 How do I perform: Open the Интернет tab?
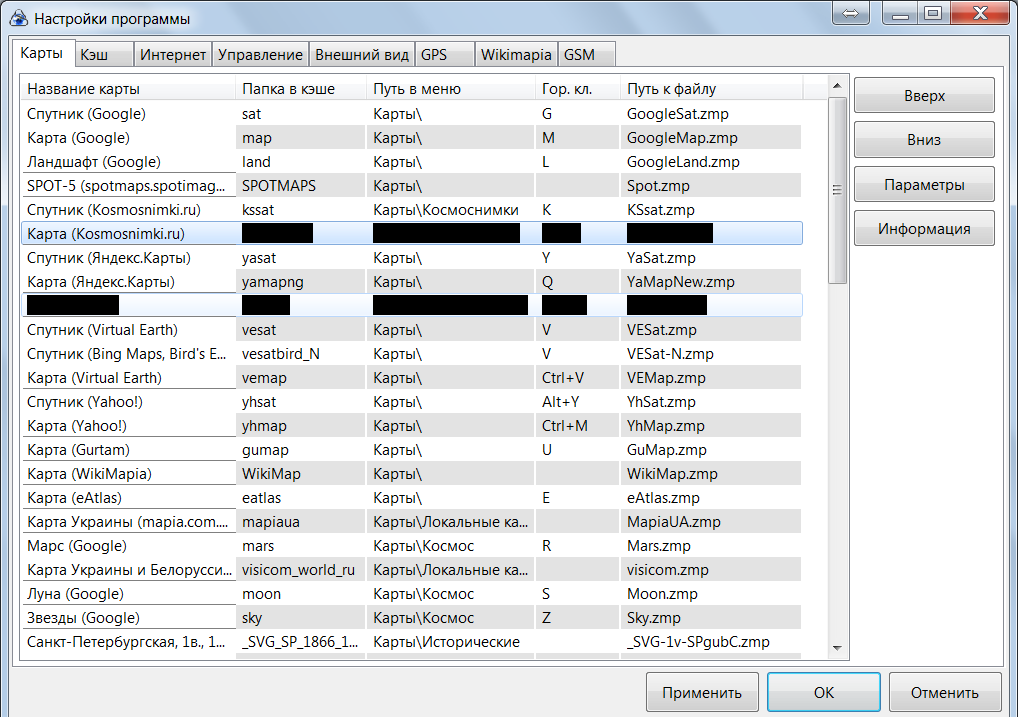tap(173, 55)
